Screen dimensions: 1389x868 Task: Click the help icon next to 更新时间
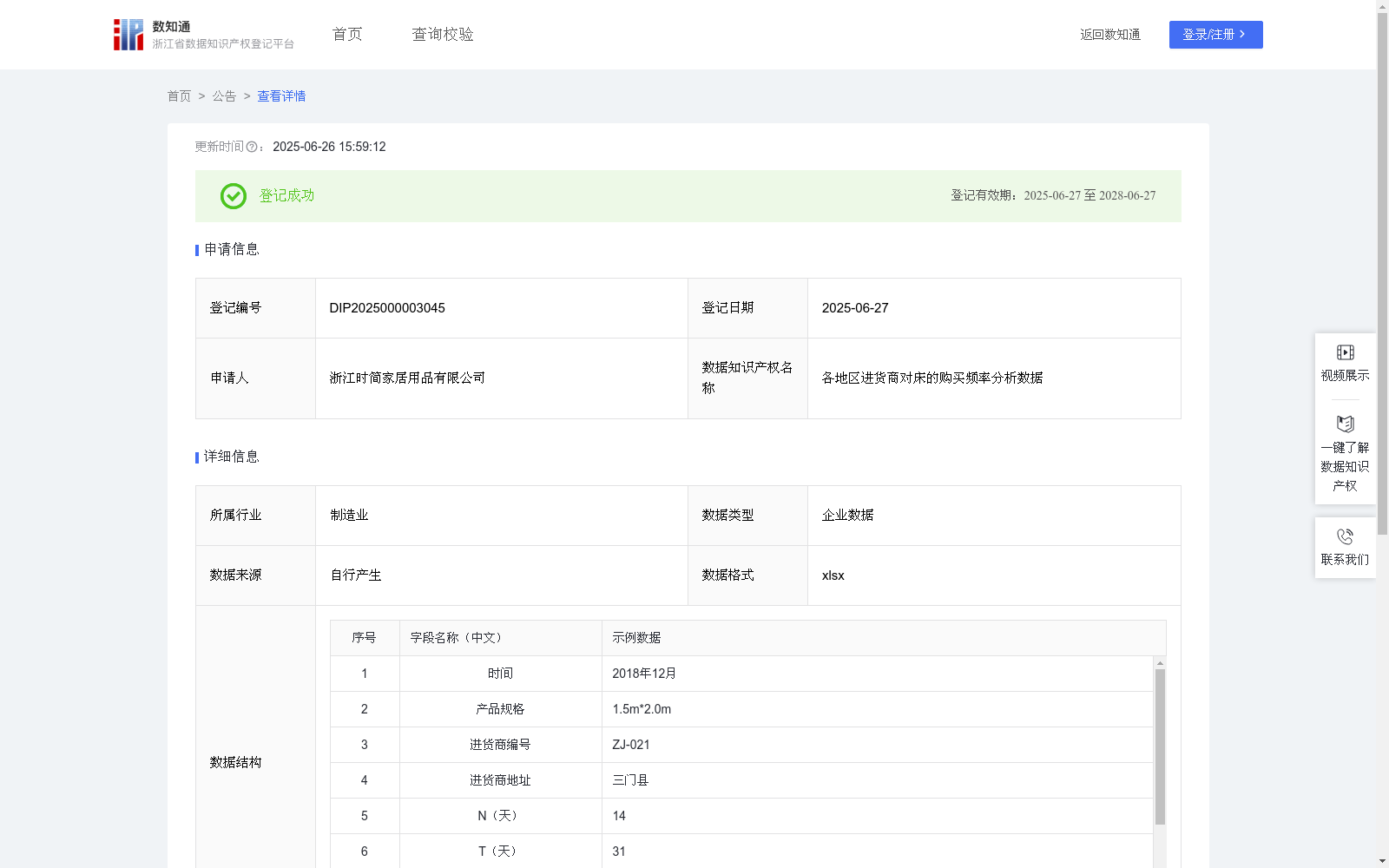coord(252,148)
